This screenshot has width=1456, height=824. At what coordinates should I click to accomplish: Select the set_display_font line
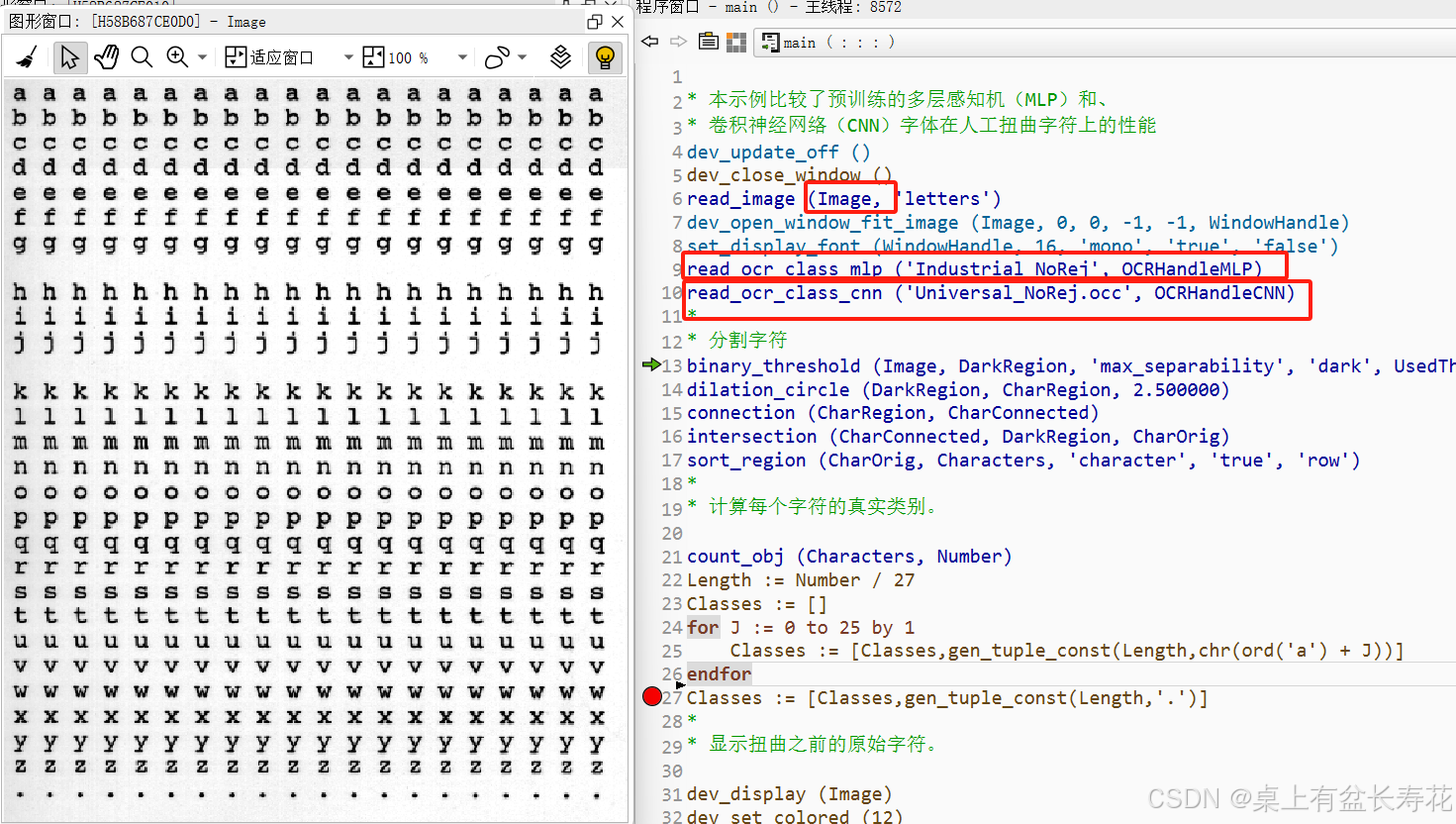(1012, 246)
